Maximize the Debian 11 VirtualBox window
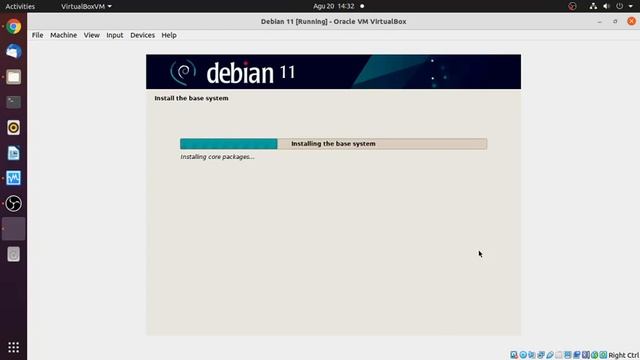Viewport: 640px width, 360px height. 615,21
